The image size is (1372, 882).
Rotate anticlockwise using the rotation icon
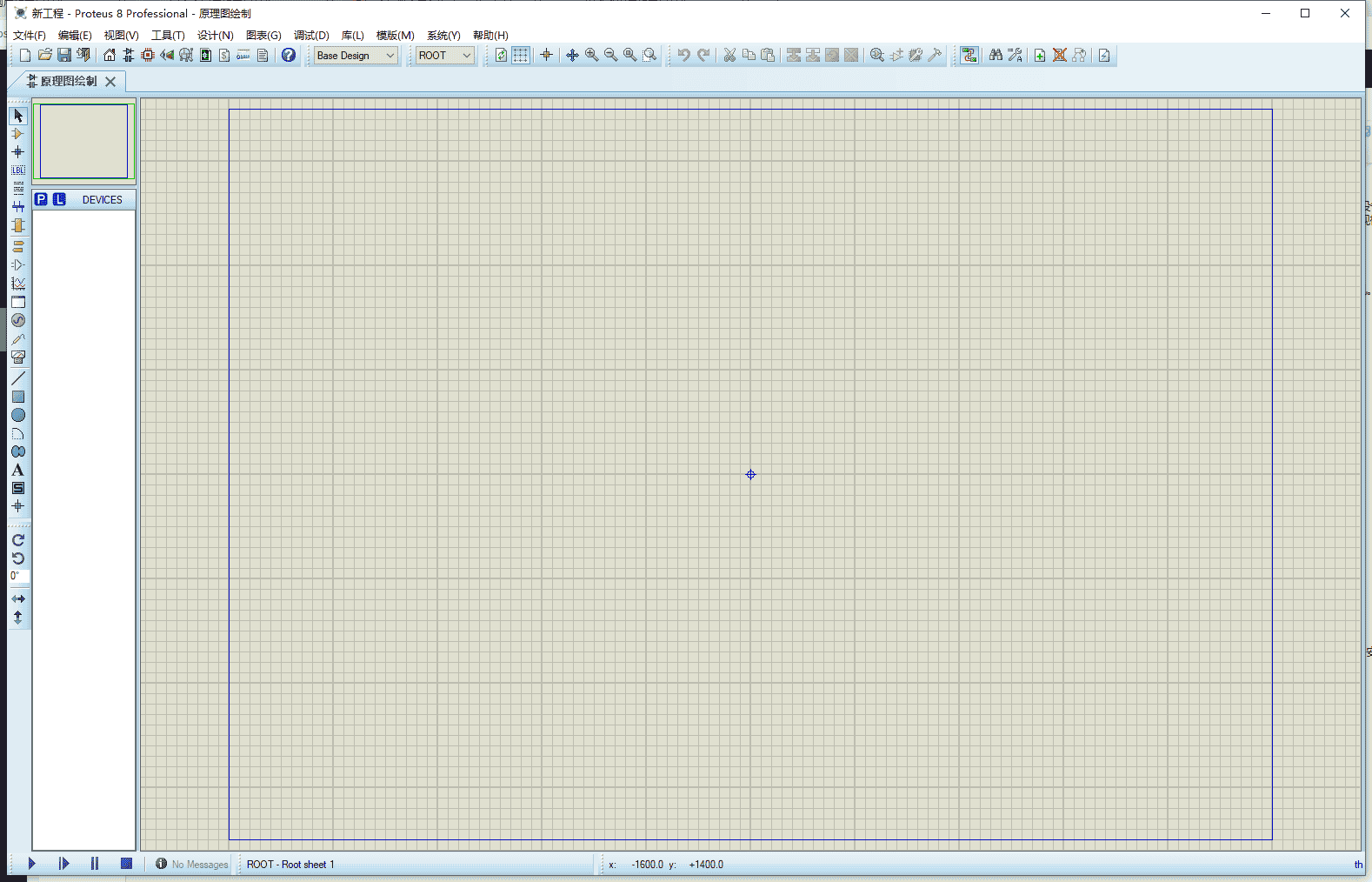pos(18,558)
